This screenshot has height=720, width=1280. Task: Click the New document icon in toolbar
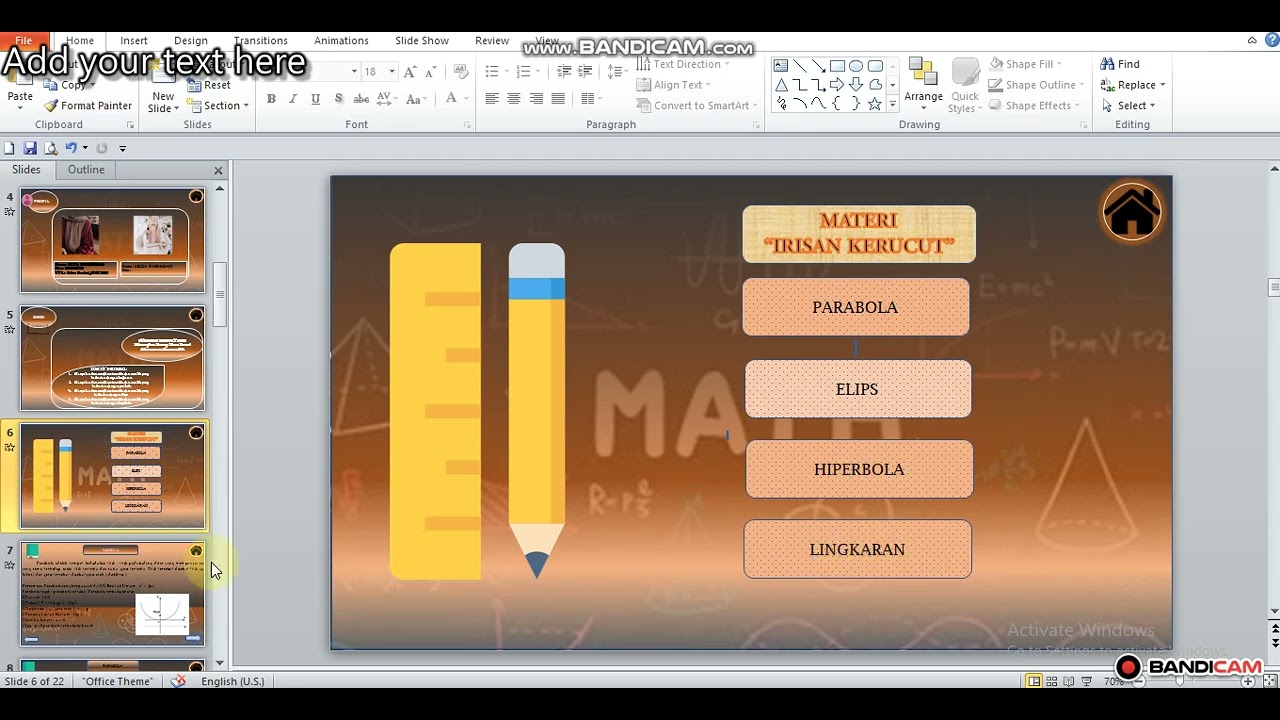9,148
